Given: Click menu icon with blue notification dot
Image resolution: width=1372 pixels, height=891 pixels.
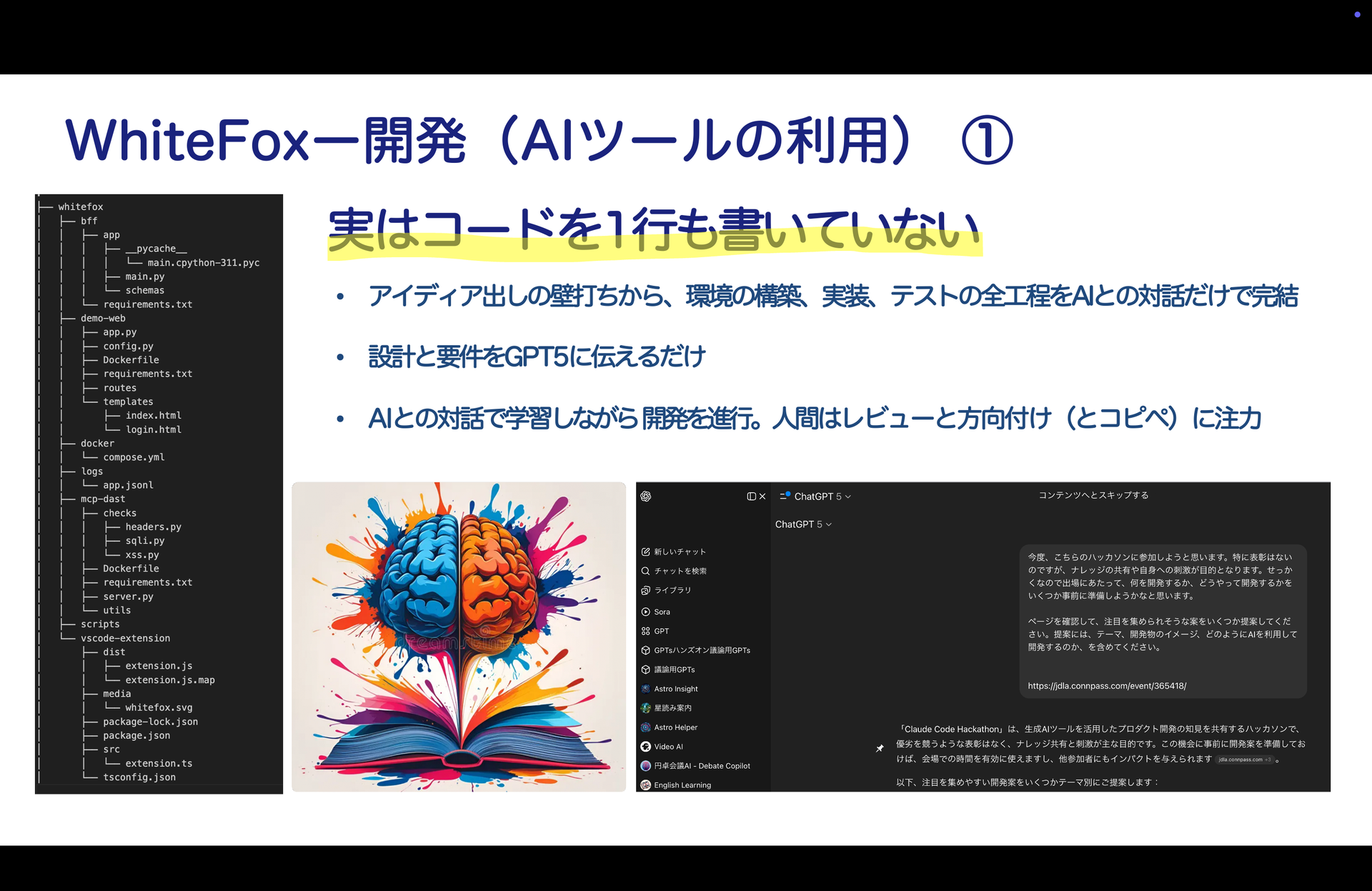Looking at the screenshot, I should (784, 496).
